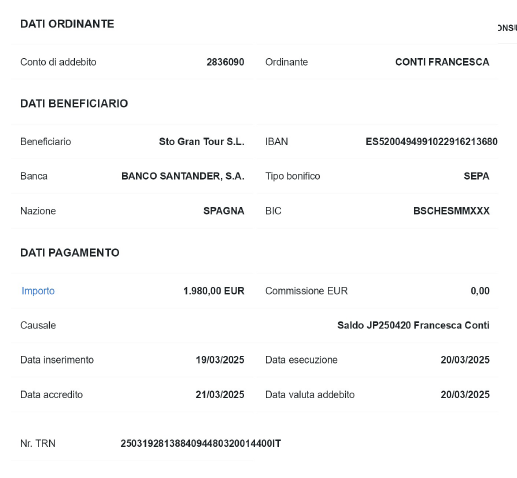The image size is (517, 478).
Task: Click the SEPA transfer type value
Action: tap(477, 176)
